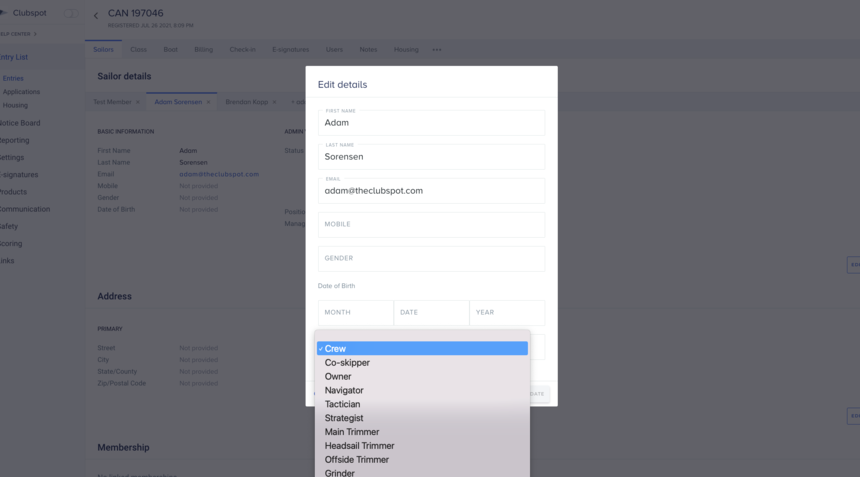Open the Notes tab
The image size is (860, 477).
point(368,49)
